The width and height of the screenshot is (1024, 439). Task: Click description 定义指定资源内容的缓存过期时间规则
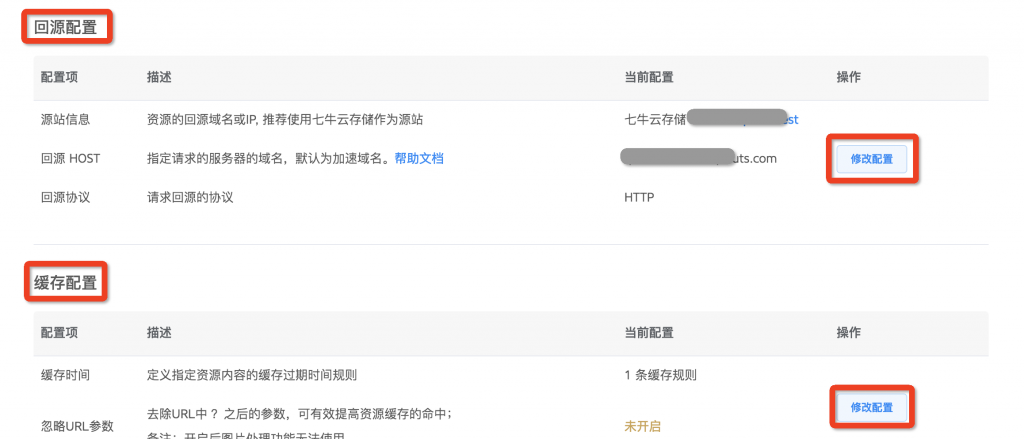(252, 375)
